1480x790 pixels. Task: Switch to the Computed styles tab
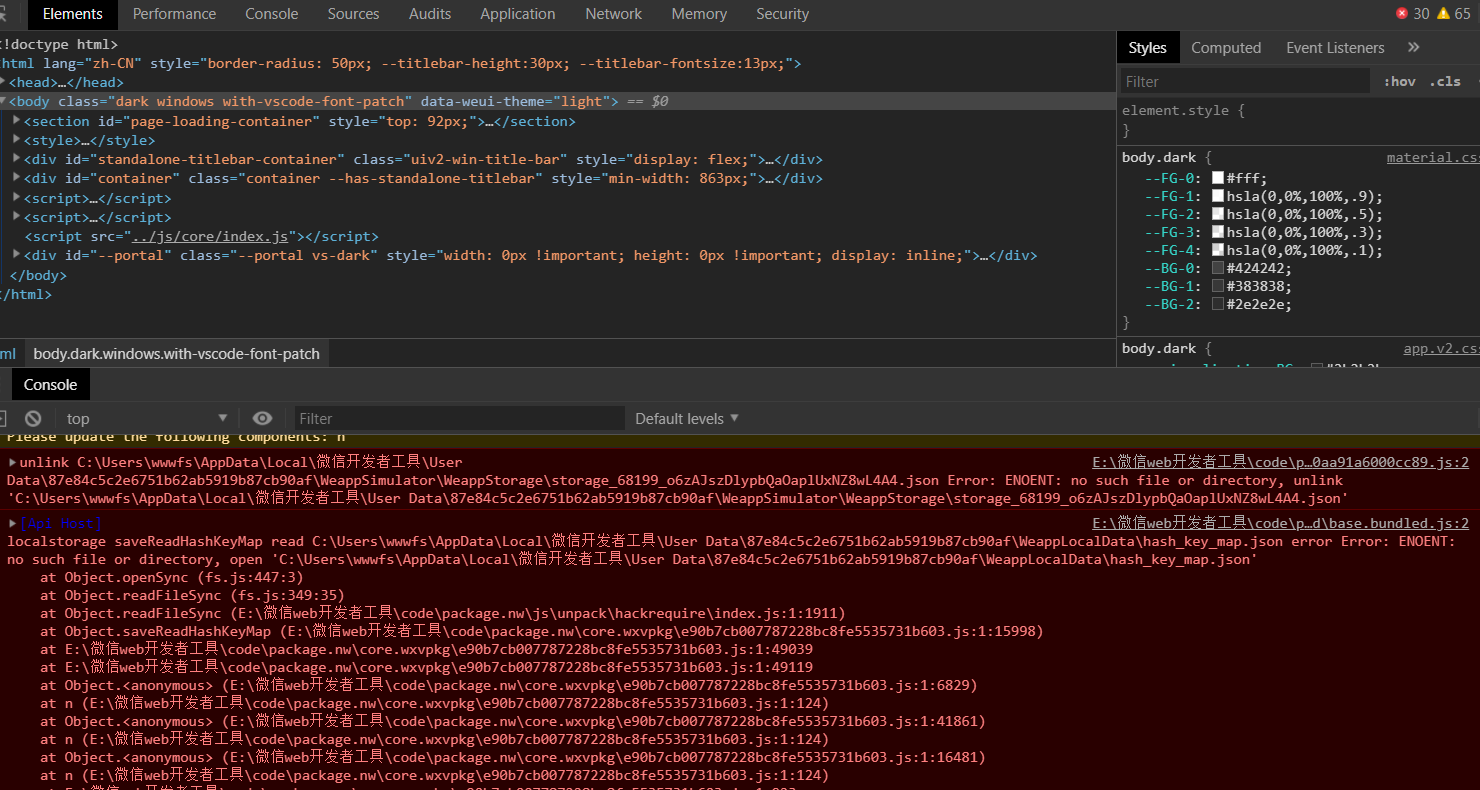tap(1226, 47)
